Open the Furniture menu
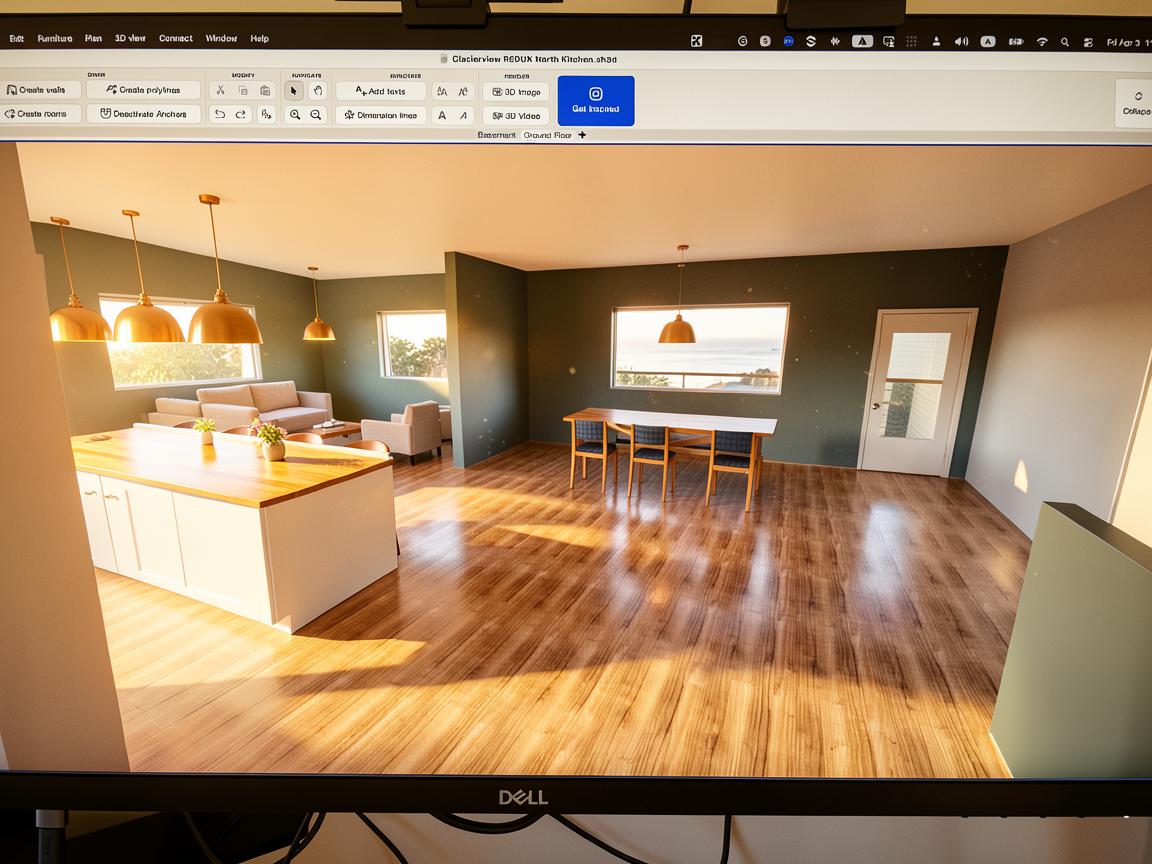Screen dimensions: 1152x864 tap(55, 39)
